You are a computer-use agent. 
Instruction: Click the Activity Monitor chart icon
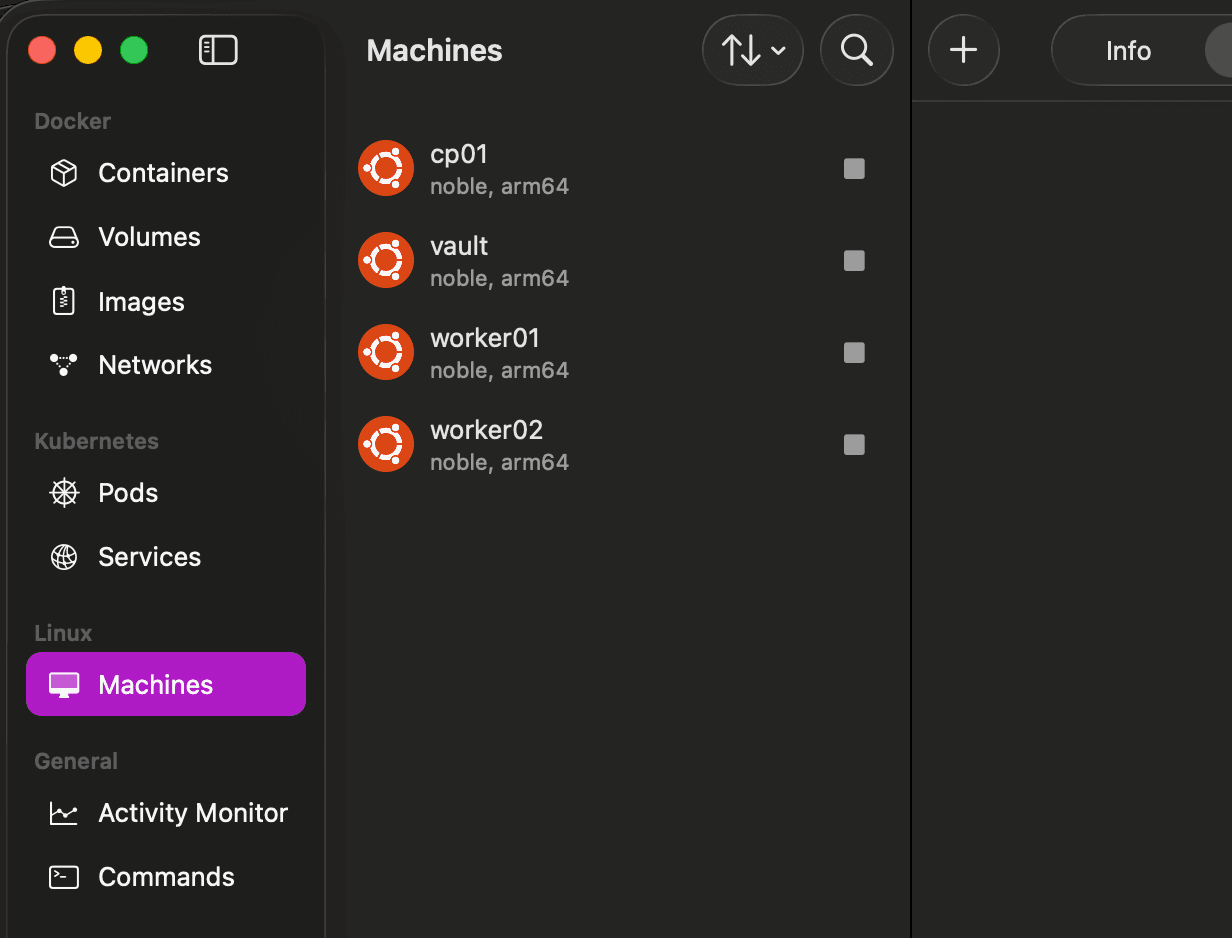click(x=64, y=813)
